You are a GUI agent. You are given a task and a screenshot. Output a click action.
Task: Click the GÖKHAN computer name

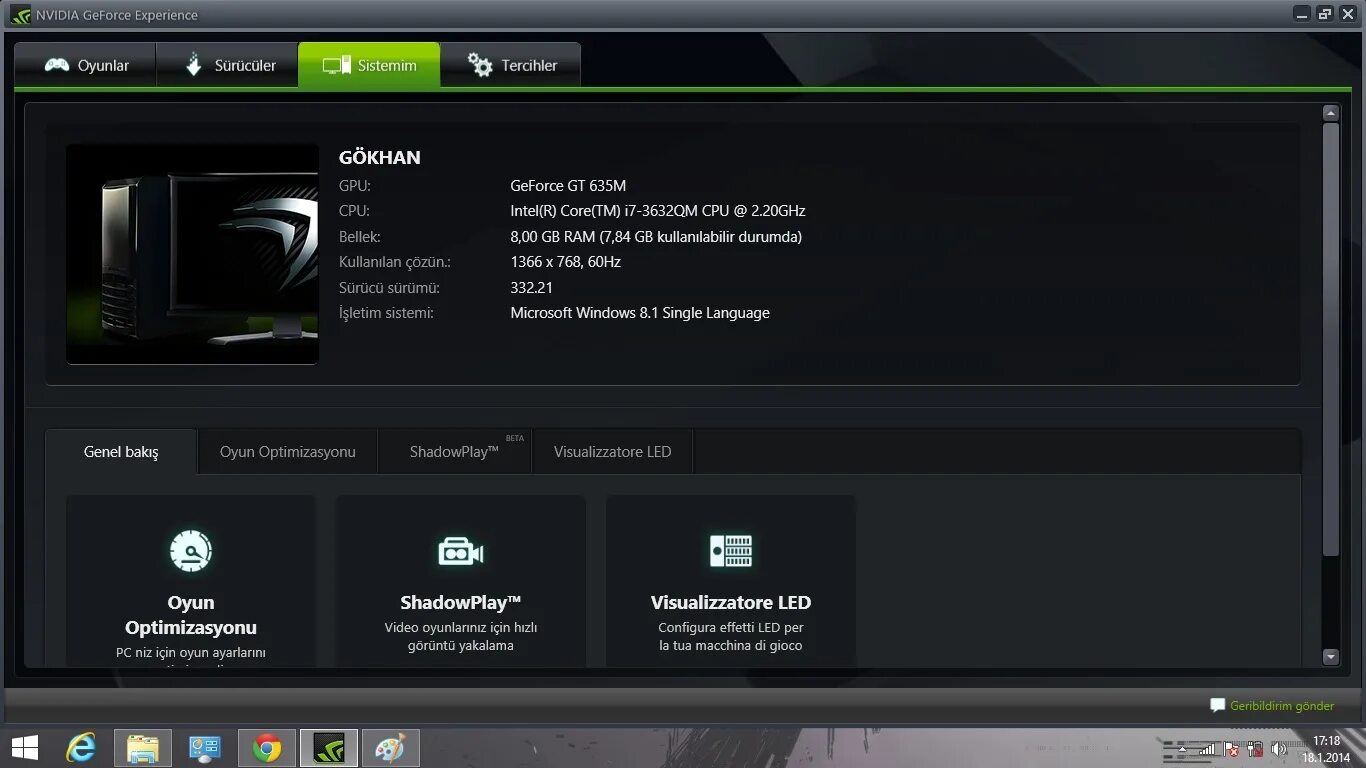380,157
